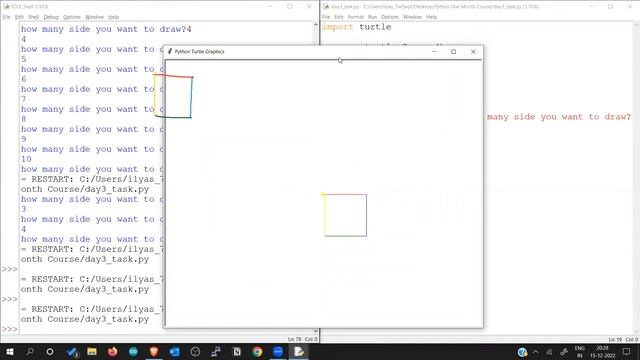Open the round clock-like taskbar icon
The image size is (640, 360).
(195, 351)
